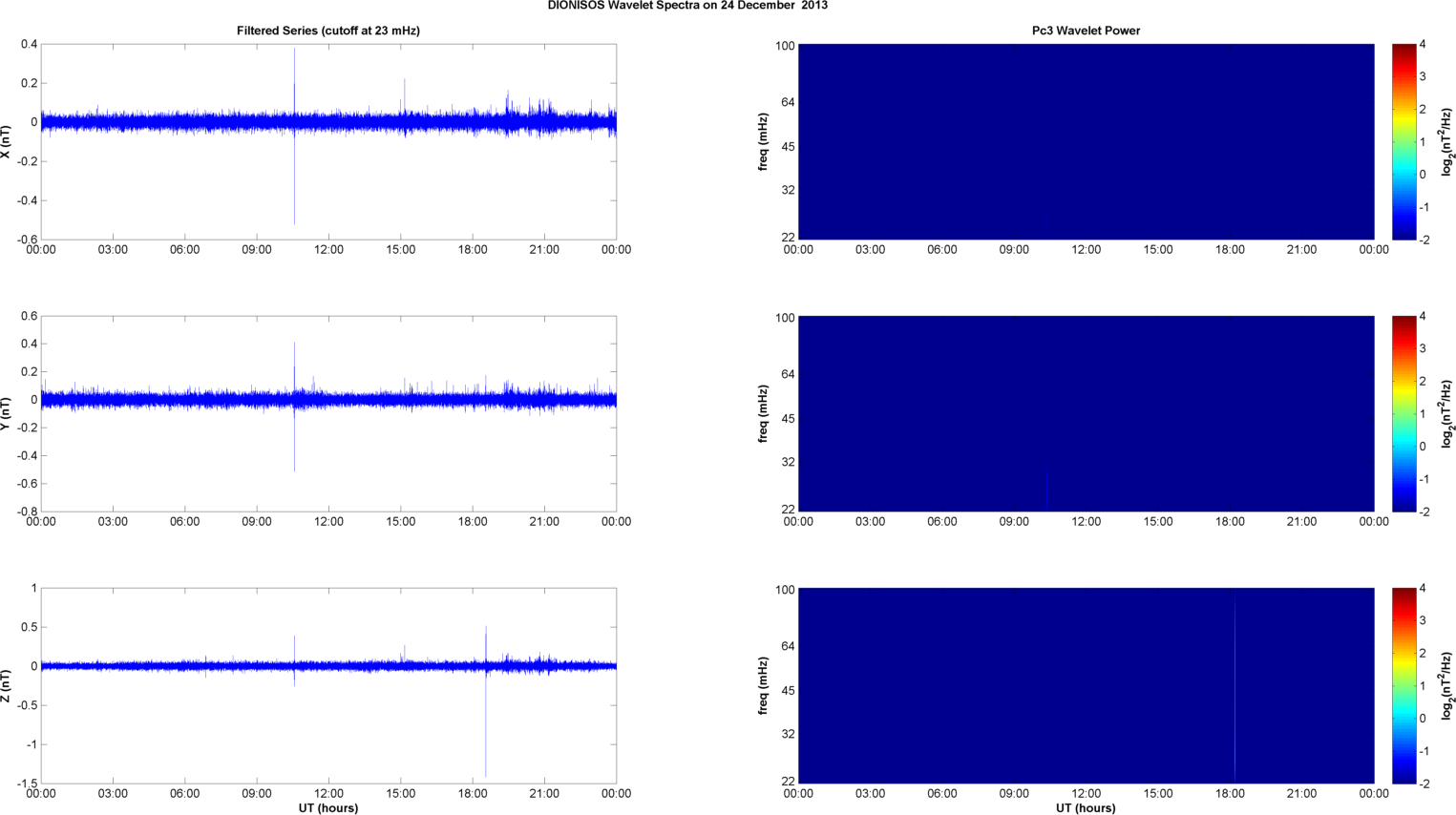Image resolution: width=1456 pixels, height=815 pixels.
Task: Click the 64 frequency tick of the top wavelet plot
Action: 788,102
